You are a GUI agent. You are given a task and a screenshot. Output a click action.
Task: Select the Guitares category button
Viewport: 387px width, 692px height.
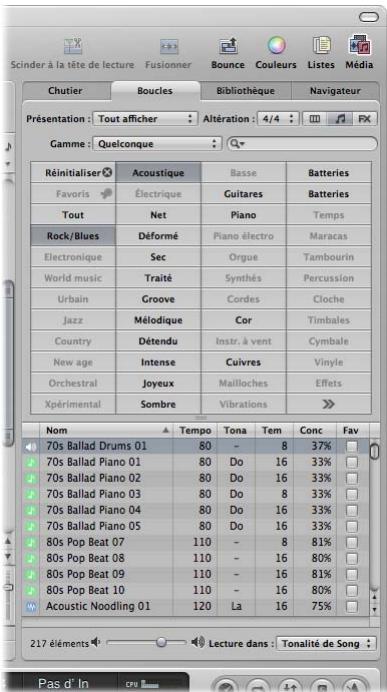tap(244, 194)
